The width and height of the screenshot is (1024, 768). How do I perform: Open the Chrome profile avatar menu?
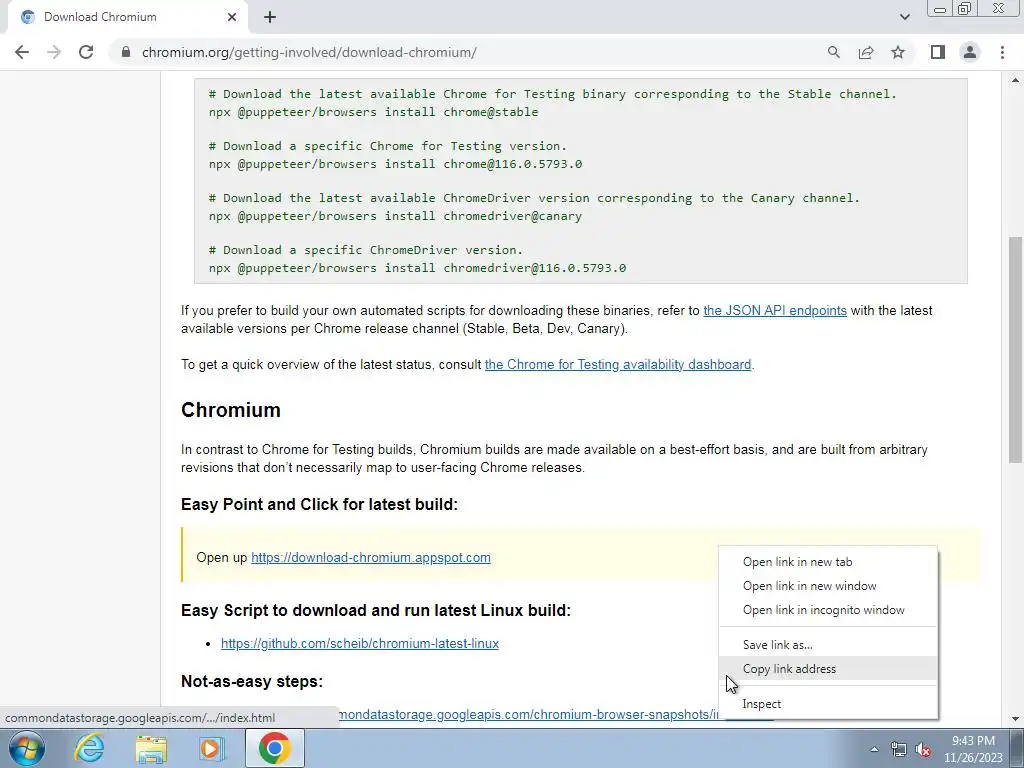[x=970, y=52]
